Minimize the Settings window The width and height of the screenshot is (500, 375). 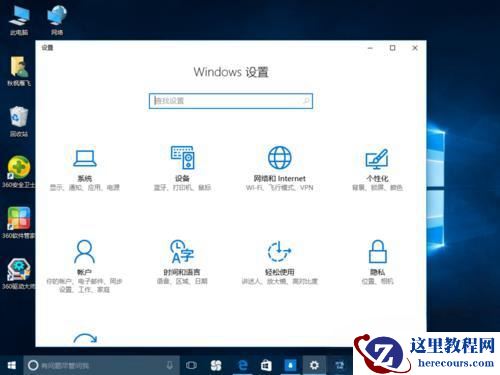370,48
